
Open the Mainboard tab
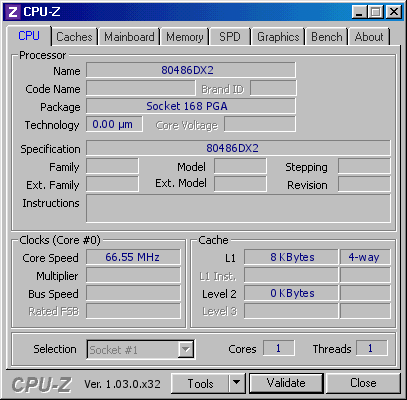click(129, 37)
